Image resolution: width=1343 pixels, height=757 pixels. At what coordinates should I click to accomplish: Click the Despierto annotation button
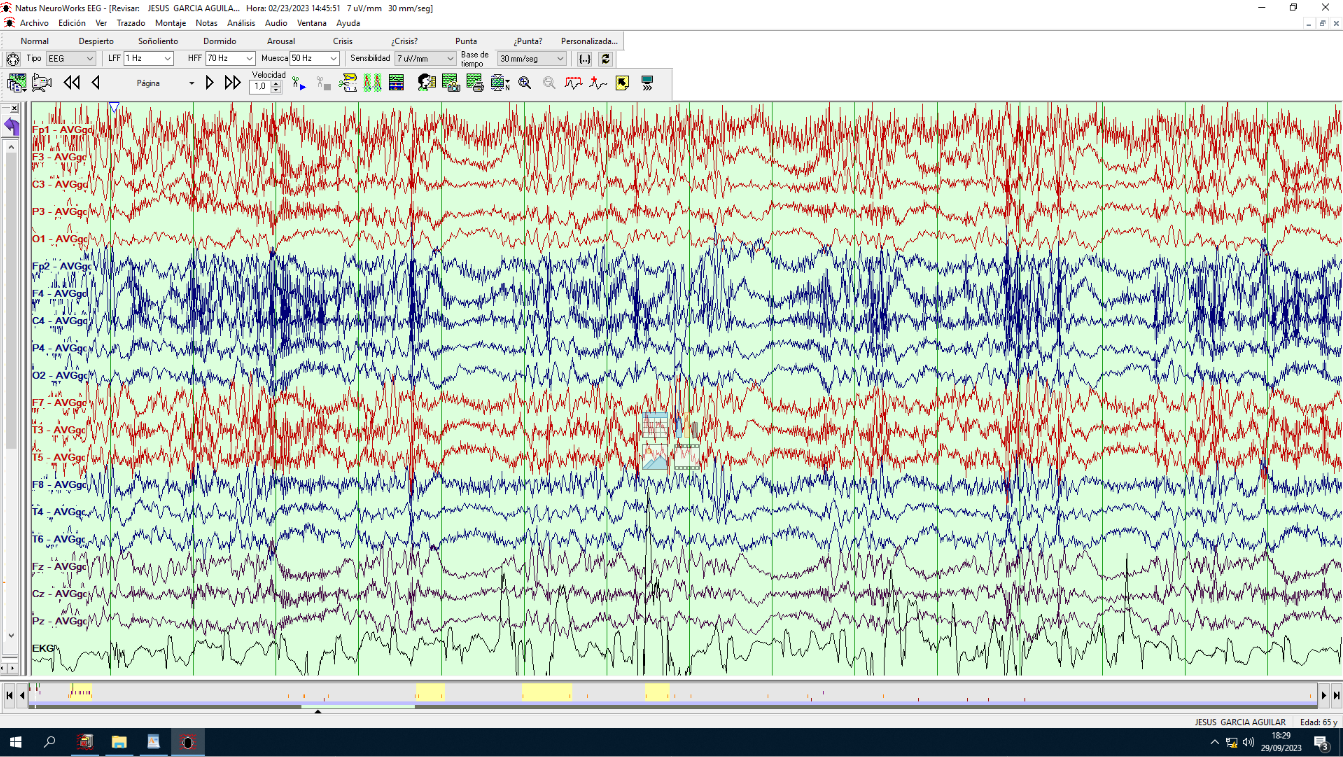coord(96,41)
